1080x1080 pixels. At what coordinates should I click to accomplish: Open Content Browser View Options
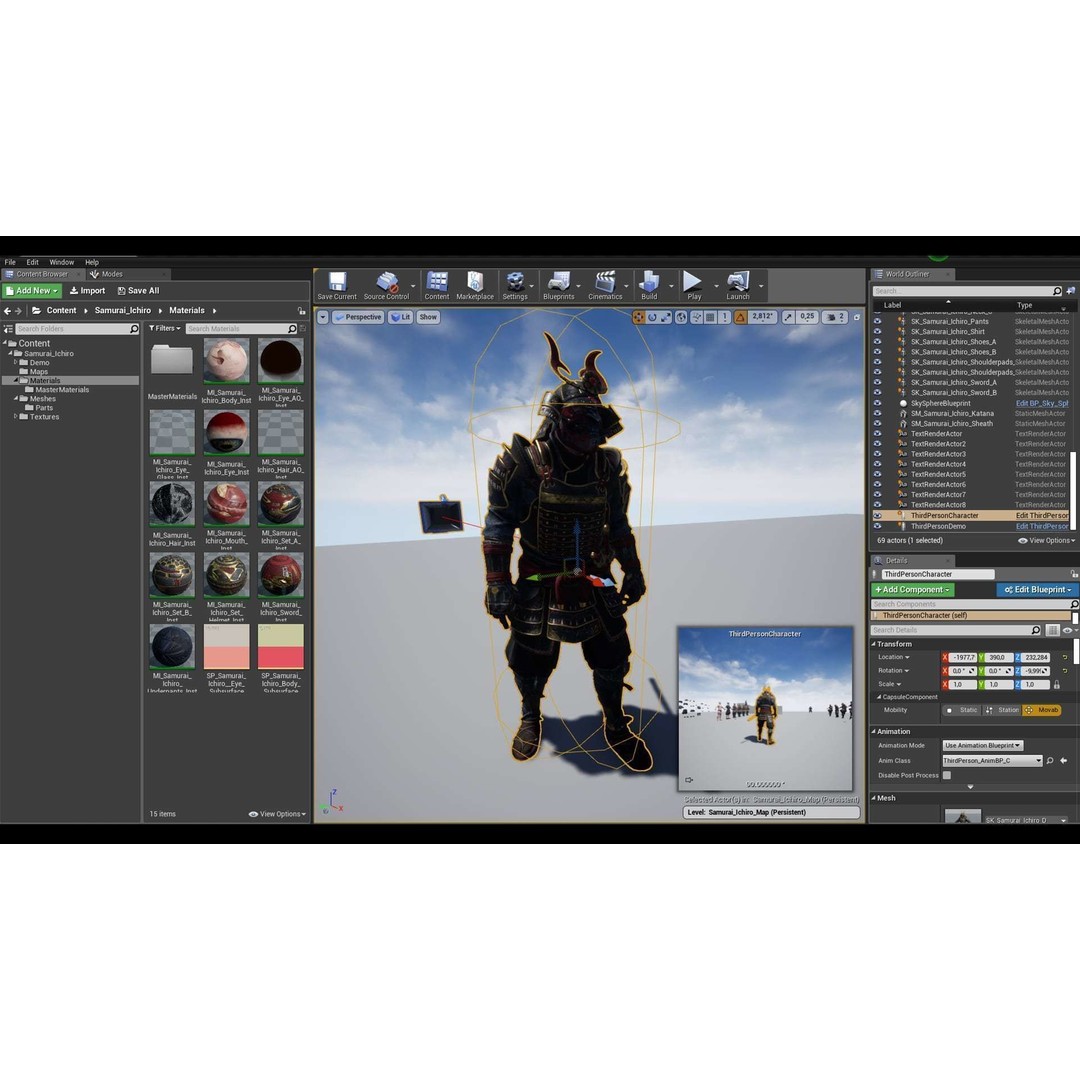pyautogui.click(x=277, y=814)
